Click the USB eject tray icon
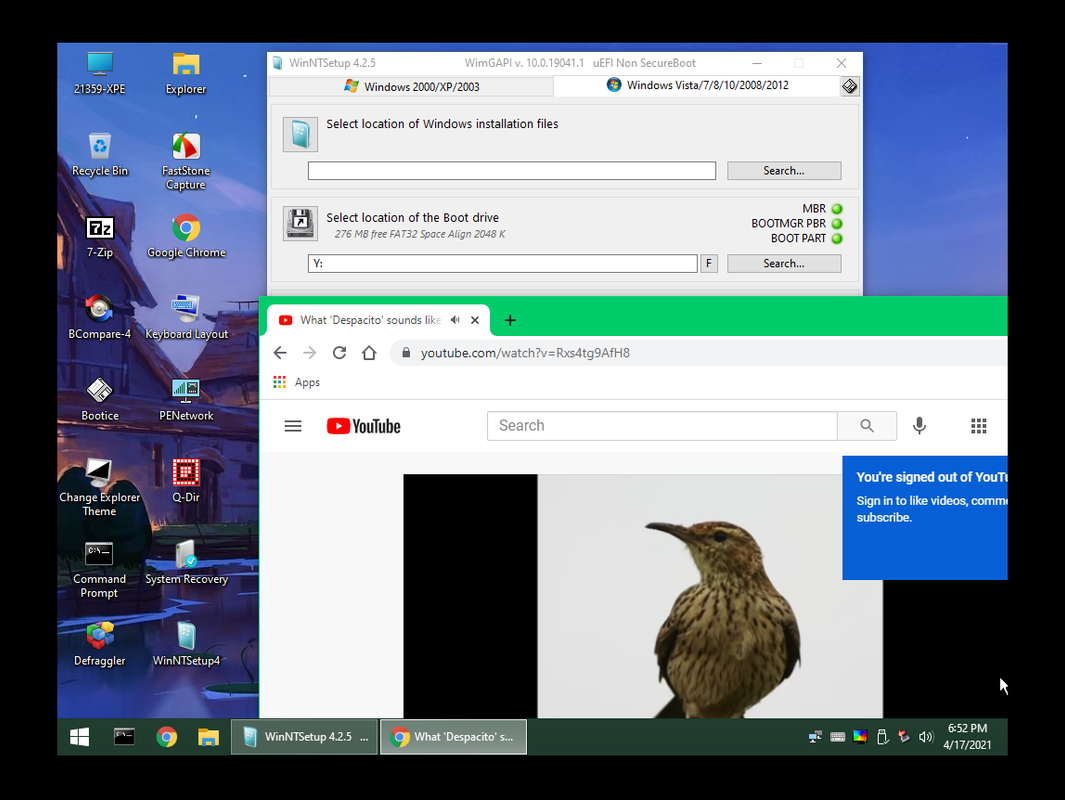The width and height of the screenshot is (1065, 800). (882, 737)
